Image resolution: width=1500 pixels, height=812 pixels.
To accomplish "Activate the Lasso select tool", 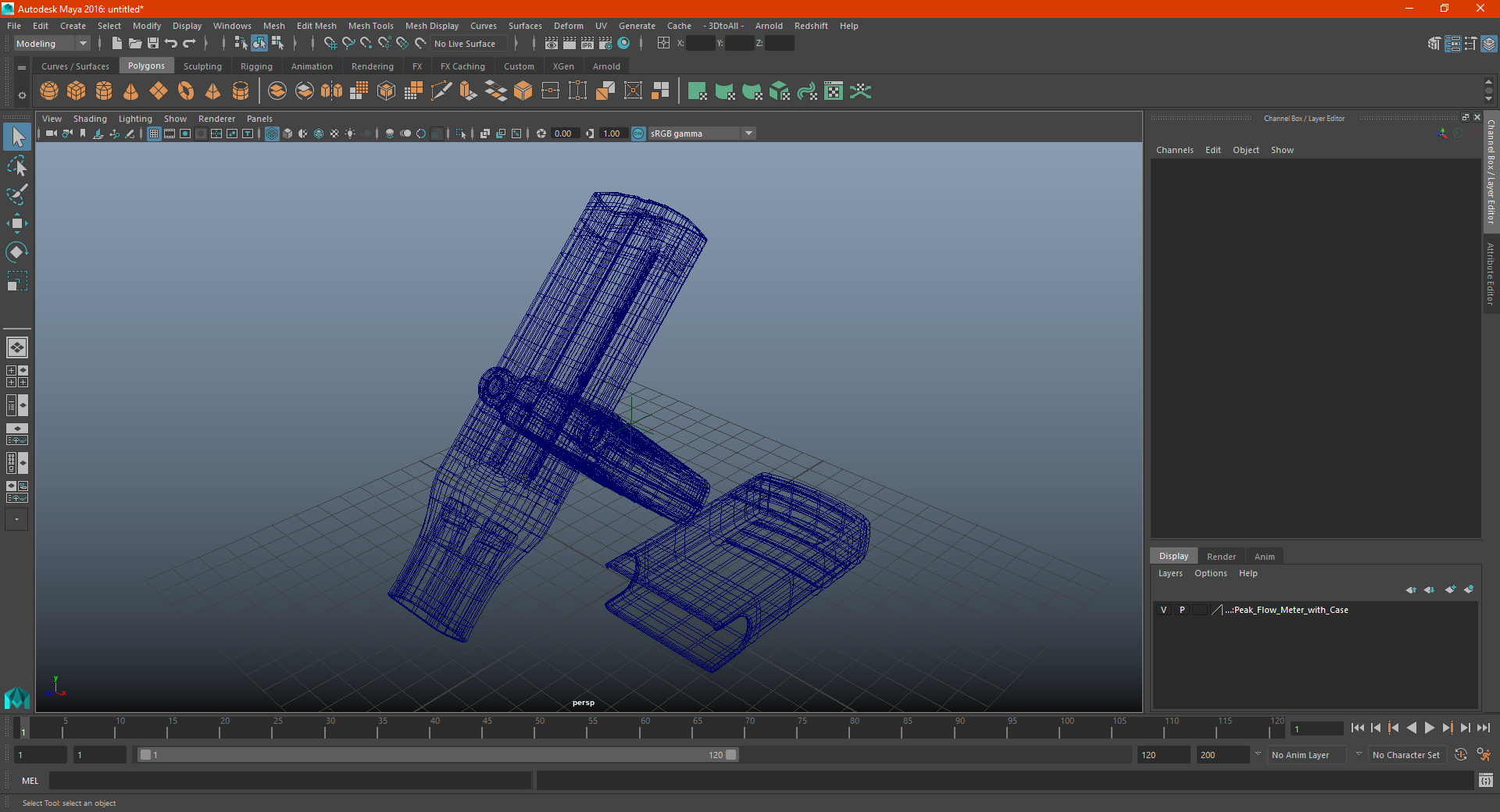I will [17, 166].
